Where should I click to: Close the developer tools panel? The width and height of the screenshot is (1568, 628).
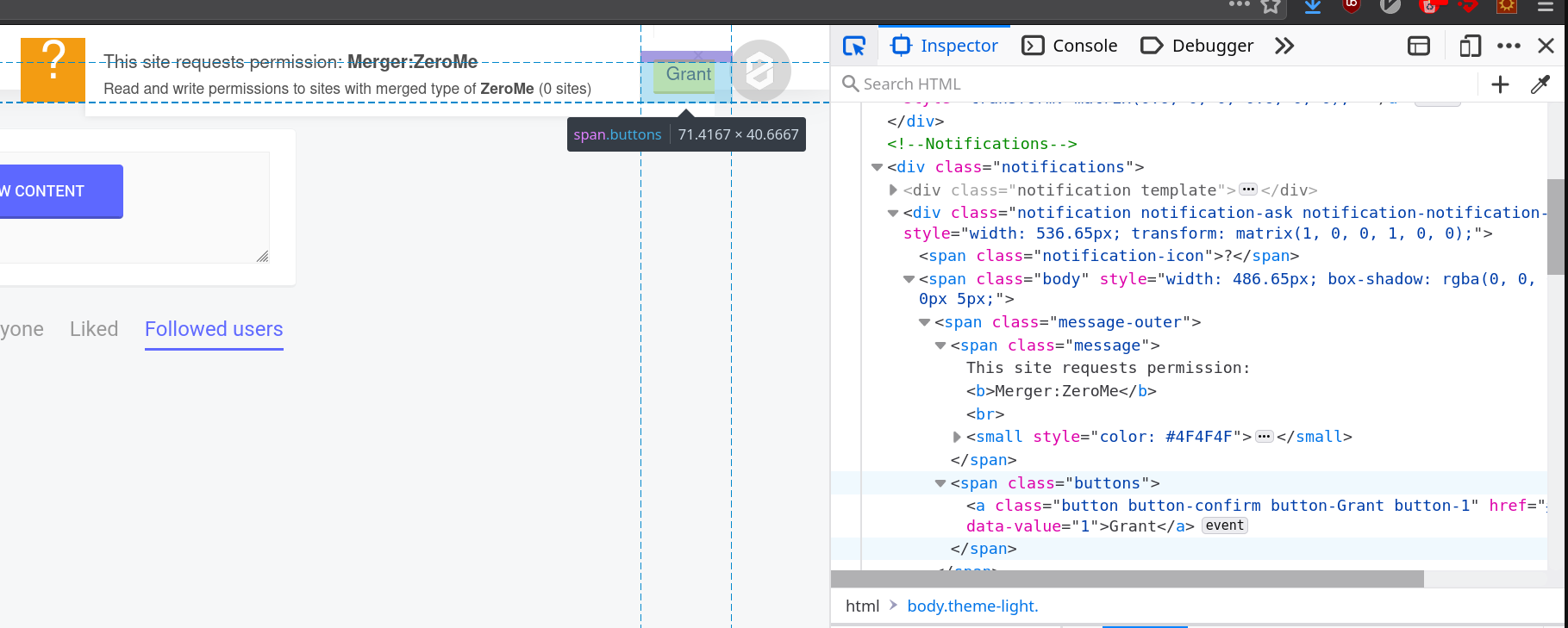pyautogui.click(x=1546, y=46)
